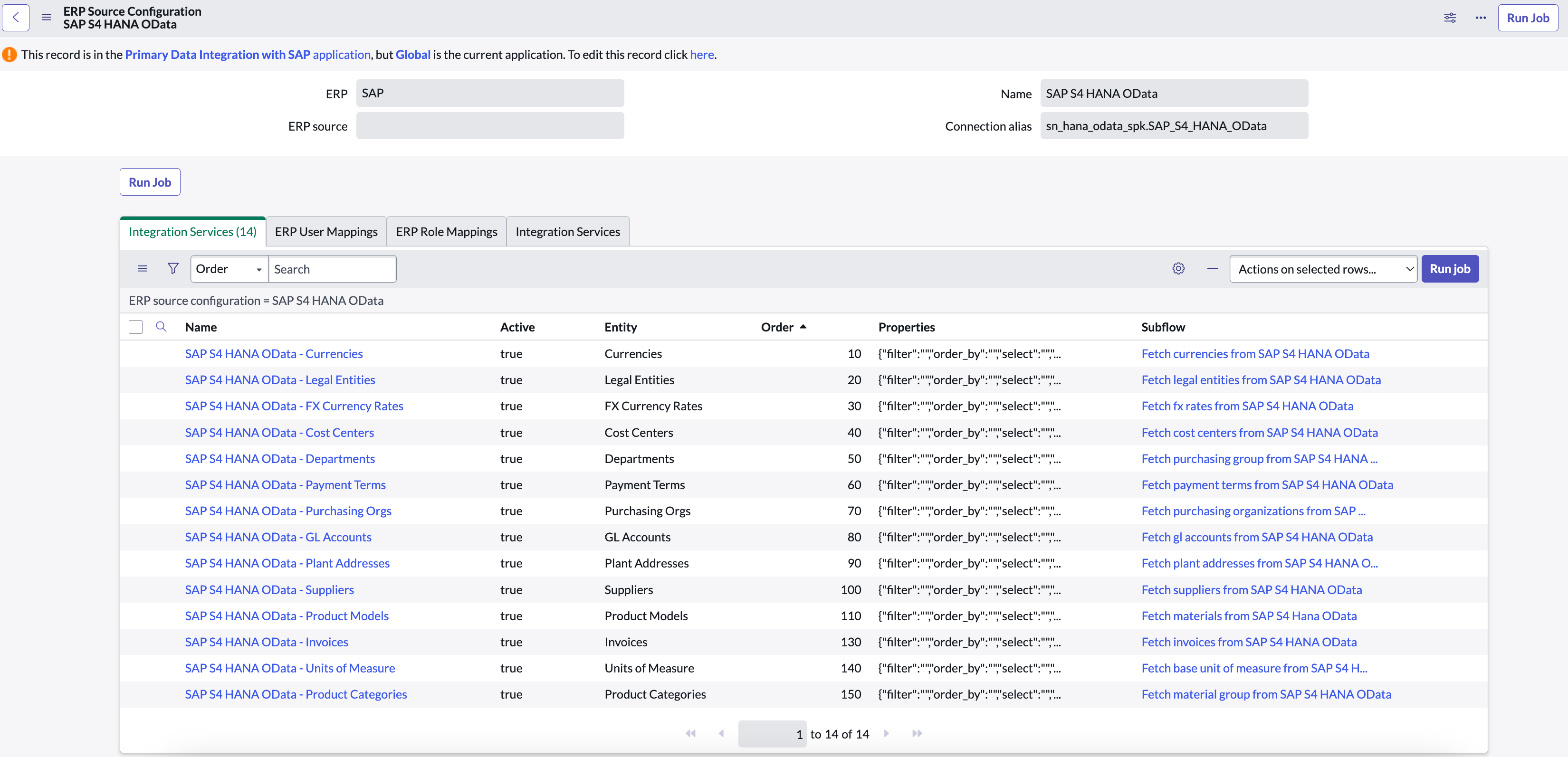The image size is (1568, 757).
Task: Open the Global application link
Action: click(x=413, y=54)
